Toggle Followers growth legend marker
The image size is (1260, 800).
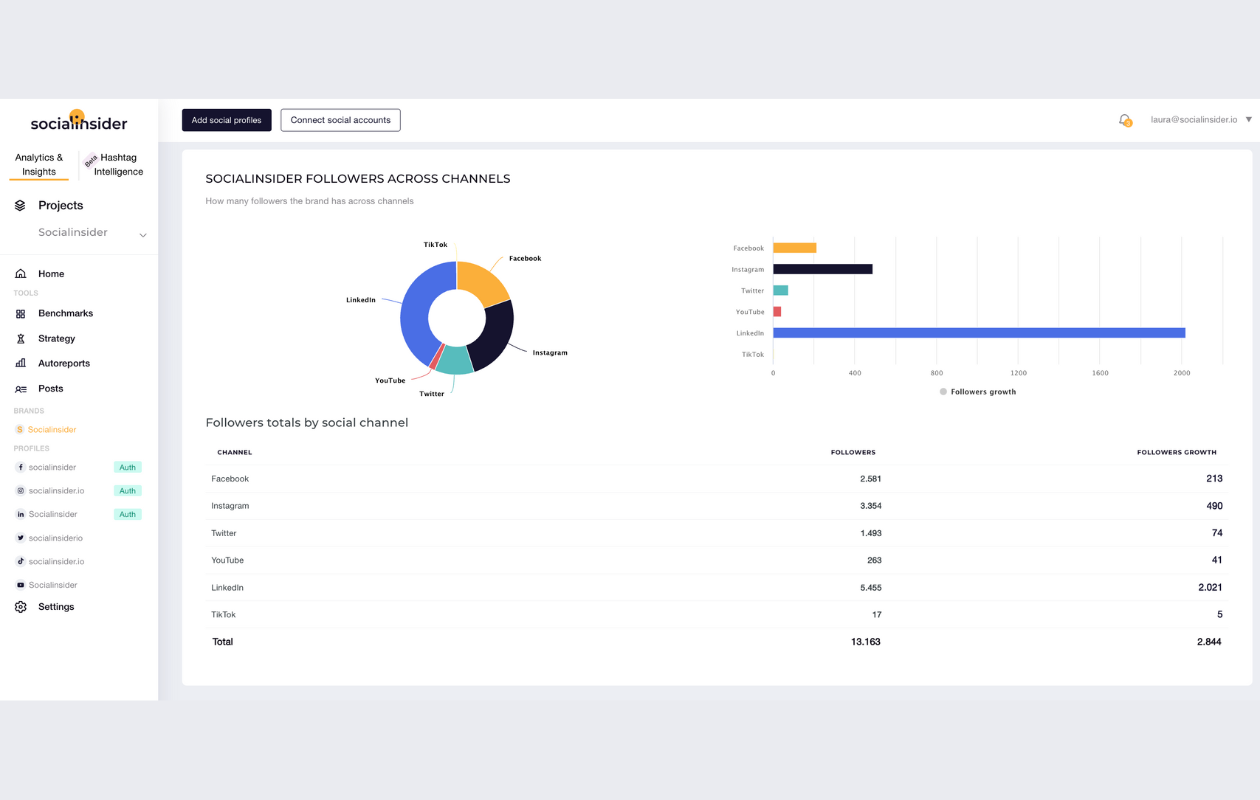943,392
